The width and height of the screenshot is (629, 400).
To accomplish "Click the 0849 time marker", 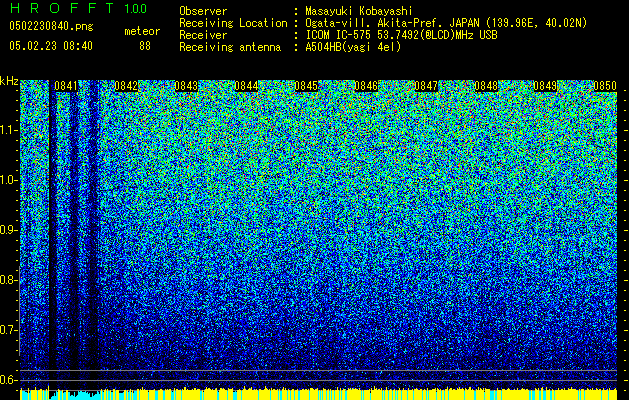I will pos(546,86).
